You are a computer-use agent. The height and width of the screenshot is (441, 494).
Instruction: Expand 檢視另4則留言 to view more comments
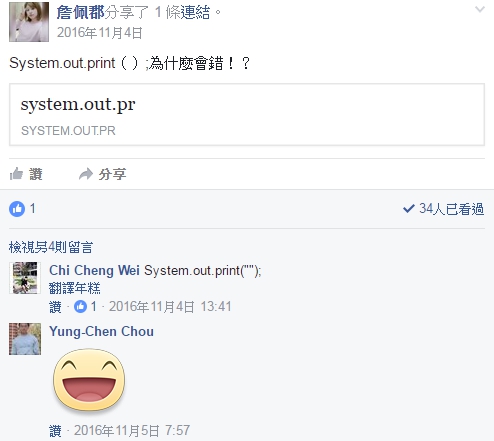pyautogui.click(x=51, y=247)
